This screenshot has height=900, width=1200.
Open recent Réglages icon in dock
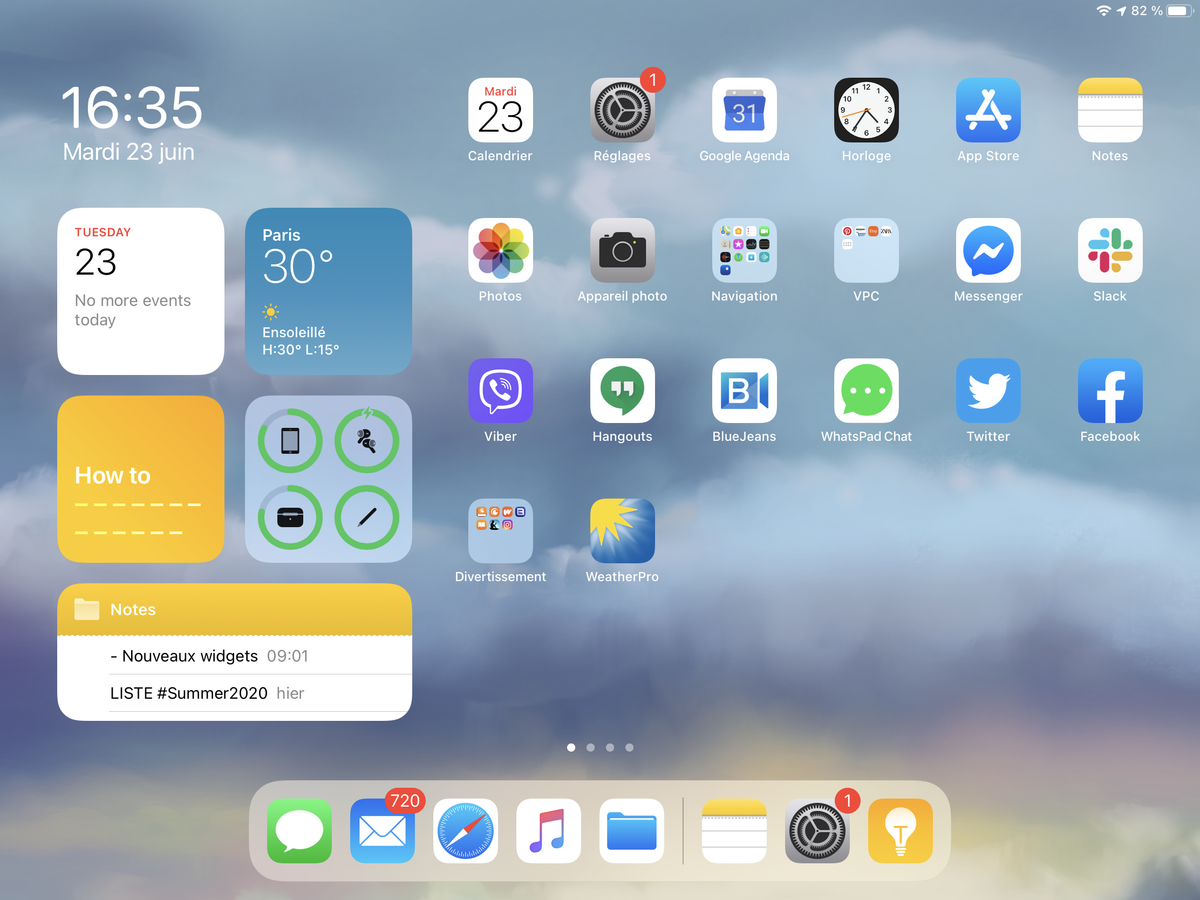pos(817,830)
